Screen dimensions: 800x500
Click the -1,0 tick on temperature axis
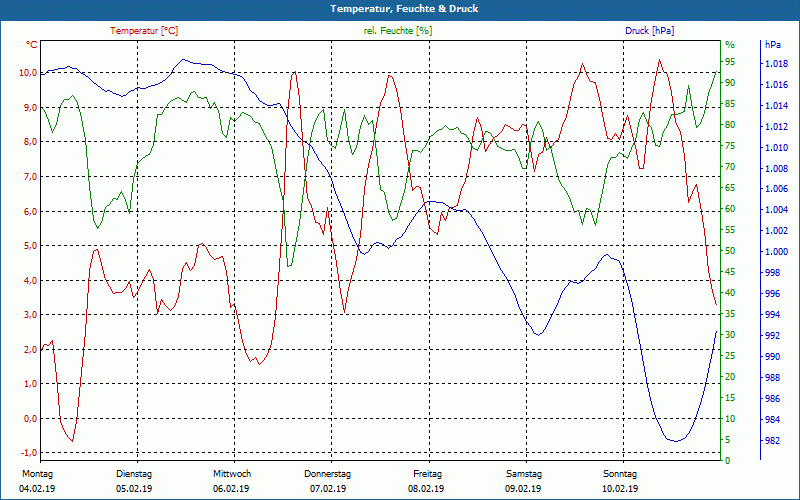(29, 453)
